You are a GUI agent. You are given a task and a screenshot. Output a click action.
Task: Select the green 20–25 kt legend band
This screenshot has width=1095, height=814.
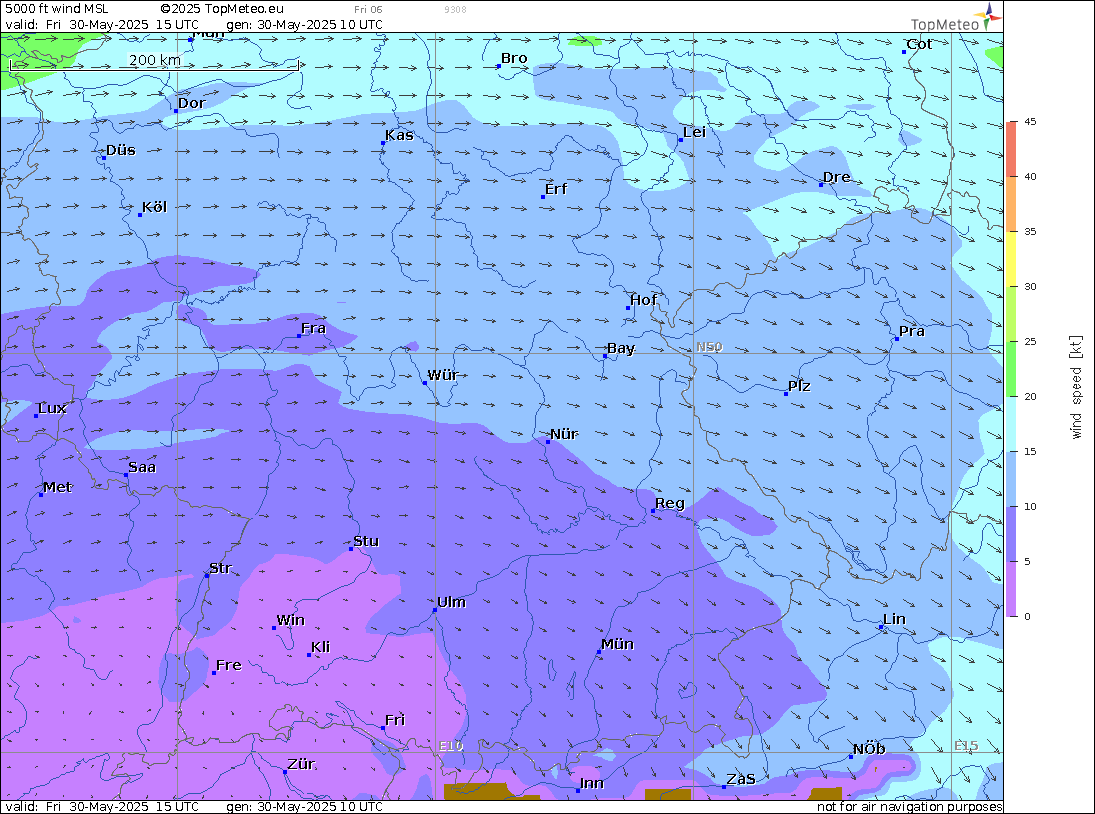click(x=1011, y=369)
